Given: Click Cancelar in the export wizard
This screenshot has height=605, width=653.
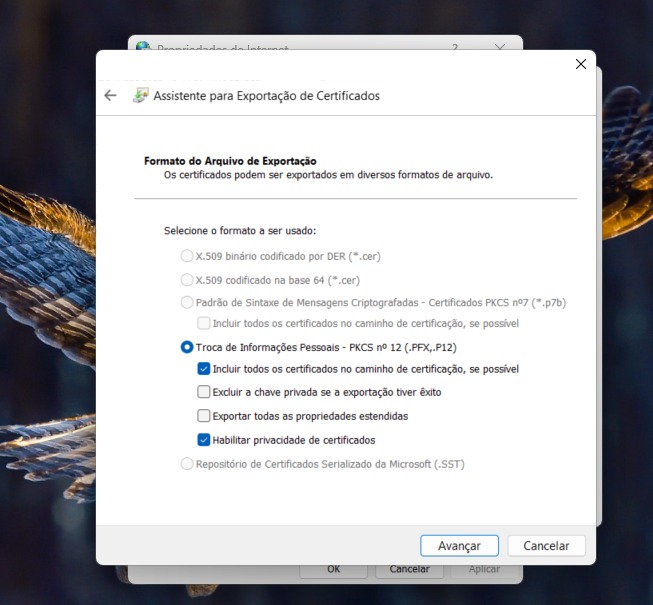Looking at the screenshot, I should point(546,546).
